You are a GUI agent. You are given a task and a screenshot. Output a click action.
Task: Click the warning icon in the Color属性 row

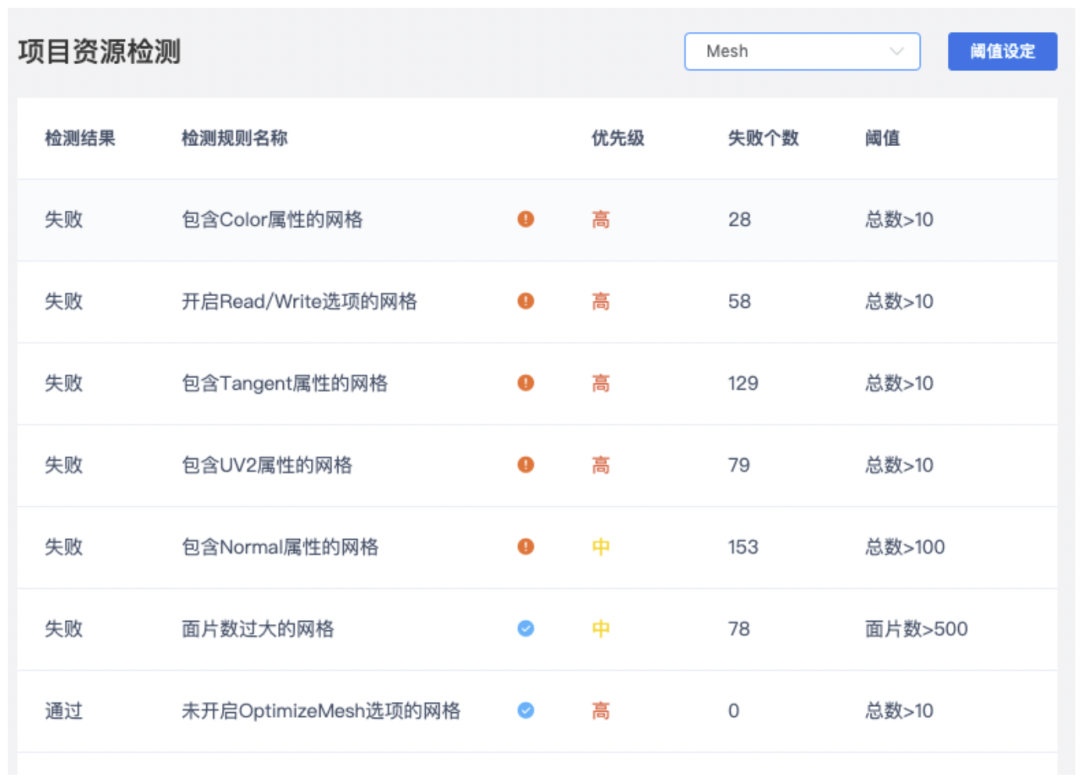(x=525, y=219)
